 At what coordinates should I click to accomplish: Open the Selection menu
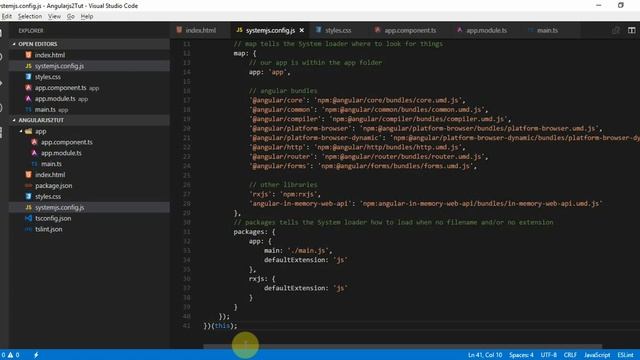(30, 16)
